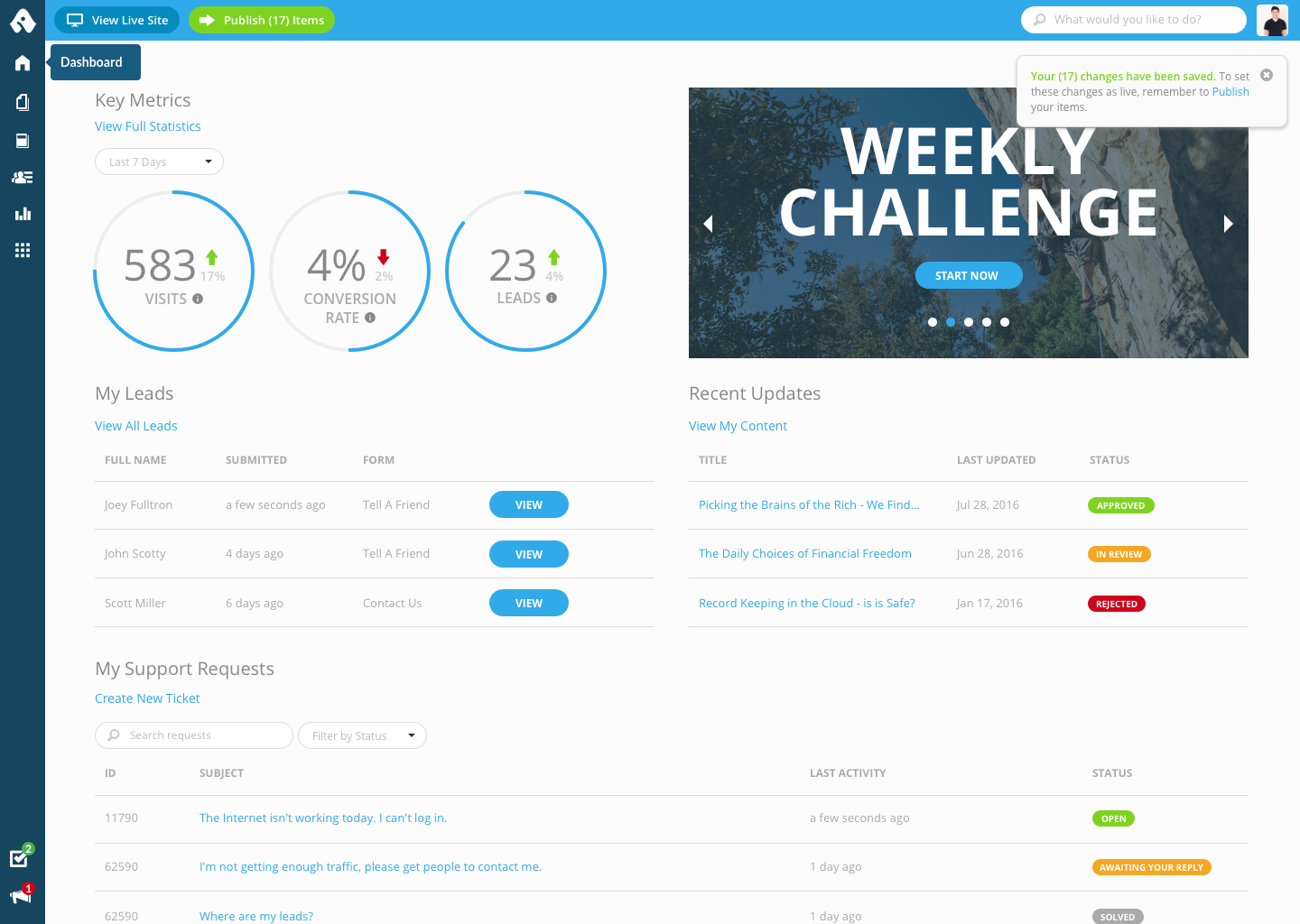This screenshot has height=924, width=1300.
Task: Go to previous banner slide
Action: [709, 223]
